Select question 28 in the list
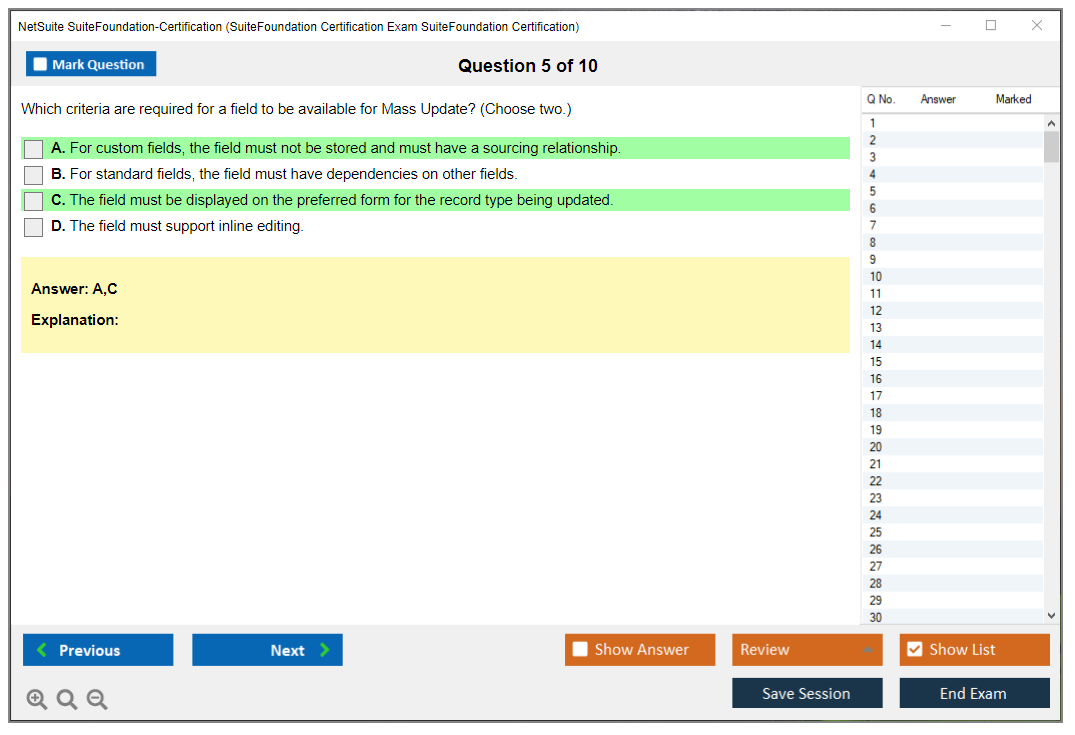 coord(952,583)
